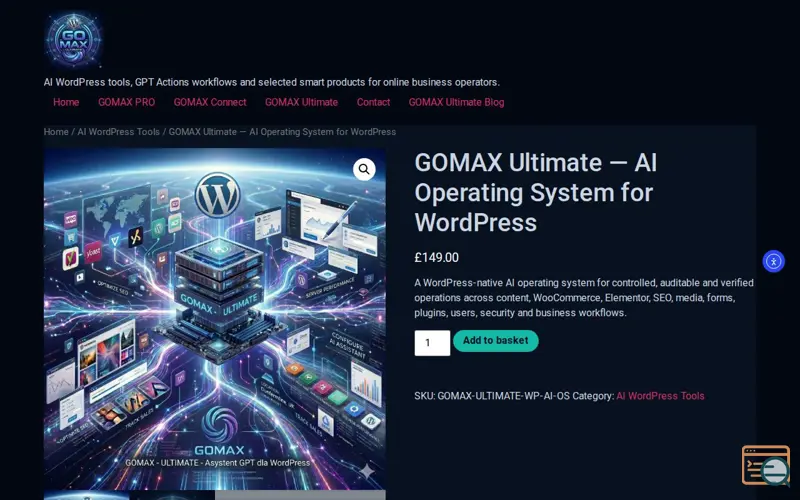Open the GOMAX Ultimate Blog menu item
The image size is (800, 500).
(456, 102)
